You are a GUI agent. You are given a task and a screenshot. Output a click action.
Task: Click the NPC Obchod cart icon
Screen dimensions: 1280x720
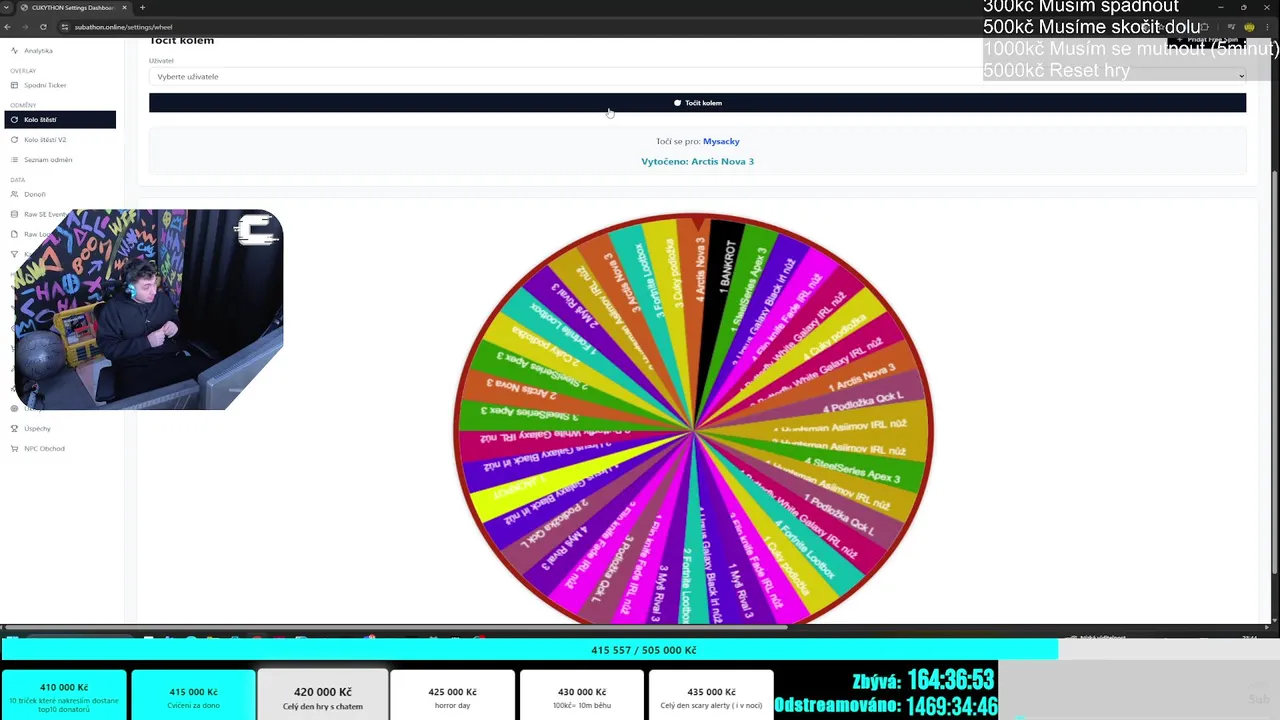pyautogui.click(x=14, y=448)
